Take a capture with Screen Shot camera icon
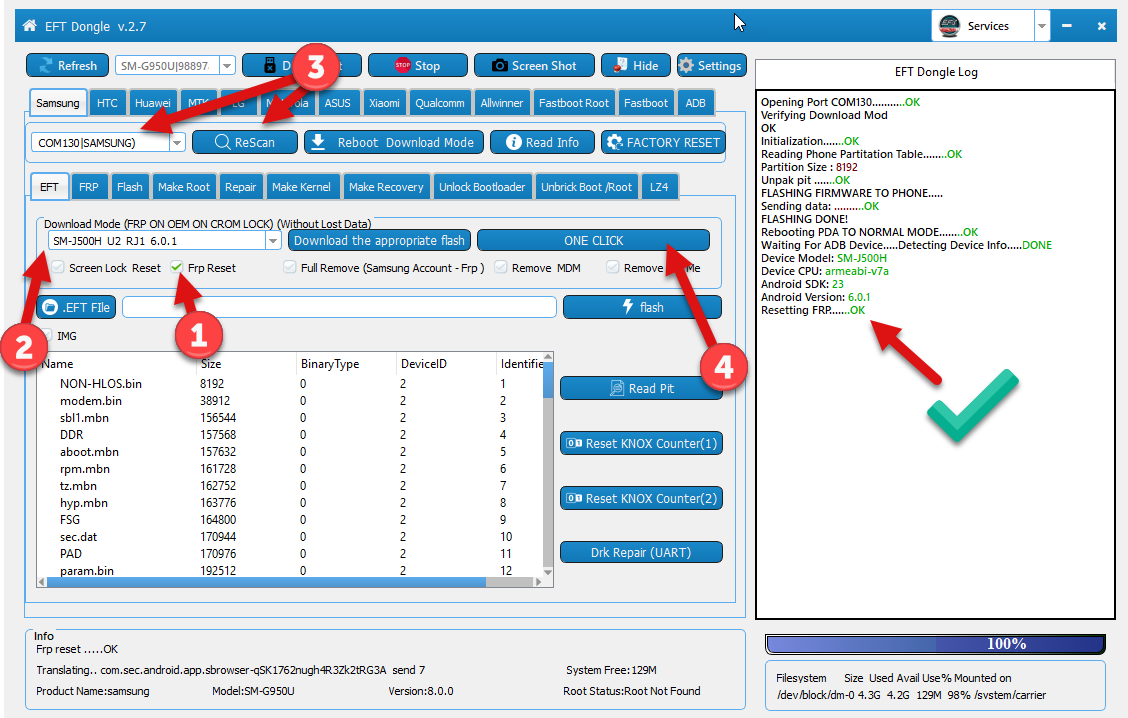1128x718 pixels. [x=498, y=66]
